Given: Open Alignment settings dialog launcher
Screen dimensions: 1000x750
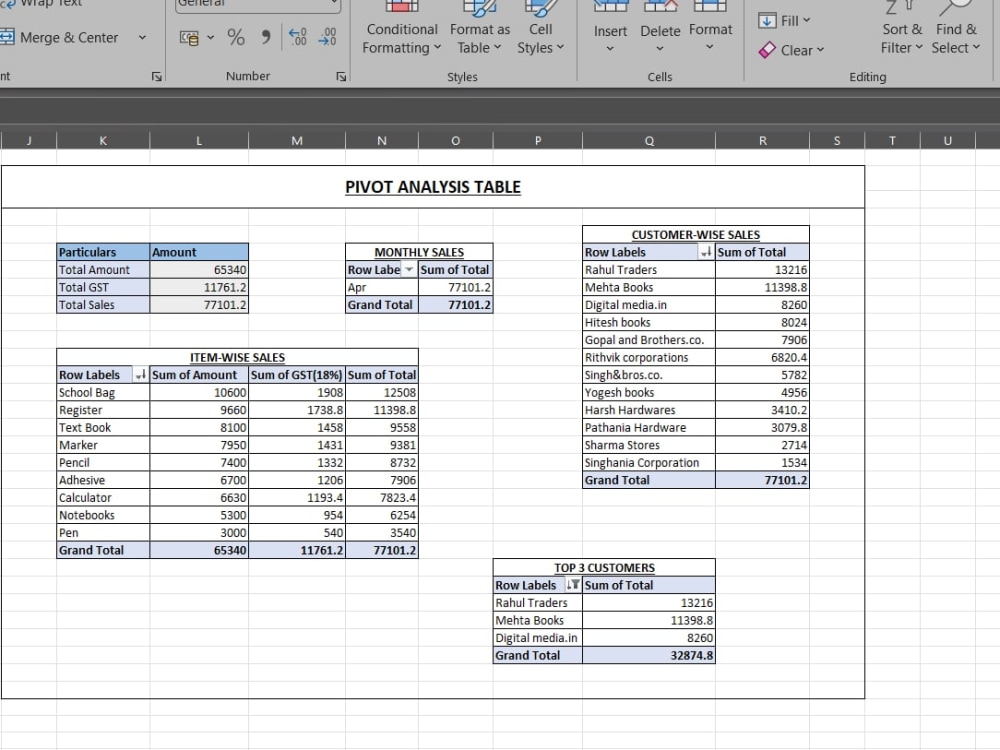Looking at the screenshot, I should pyautogui.click(x=157, y=77).
